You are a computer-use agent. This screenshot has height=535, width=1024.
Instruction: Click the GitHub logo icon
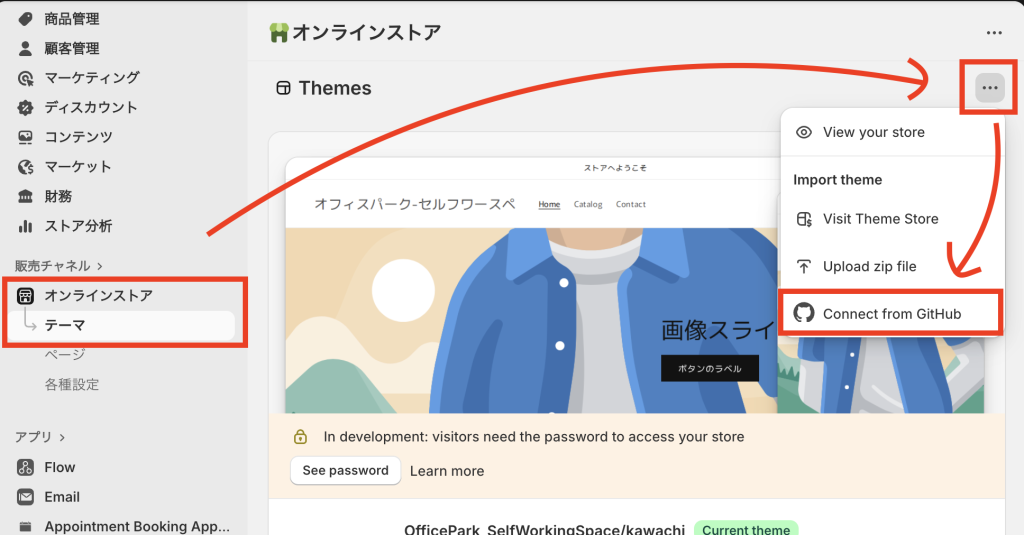803,314
